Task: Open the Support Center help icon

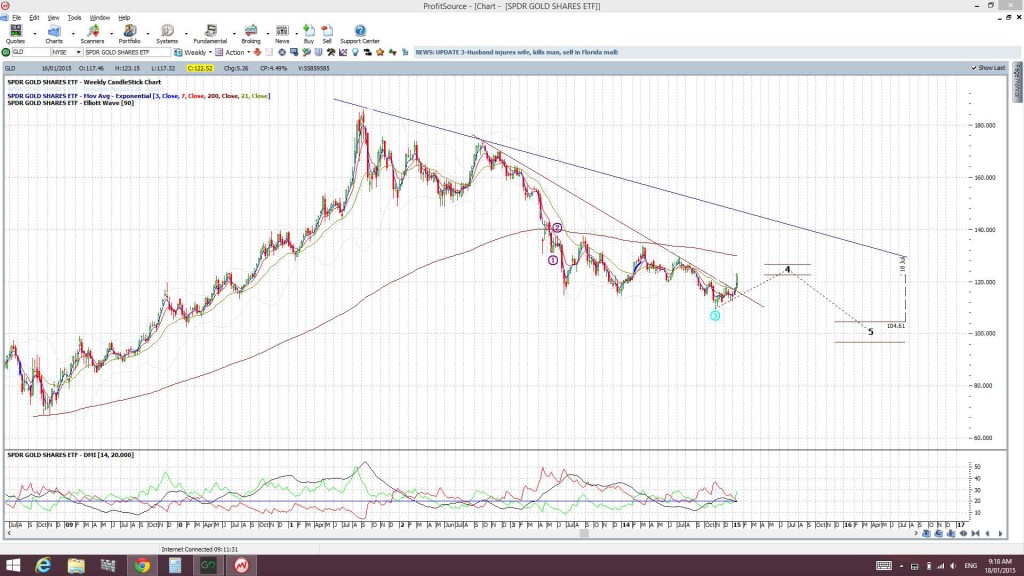Action: coord(360,34)
